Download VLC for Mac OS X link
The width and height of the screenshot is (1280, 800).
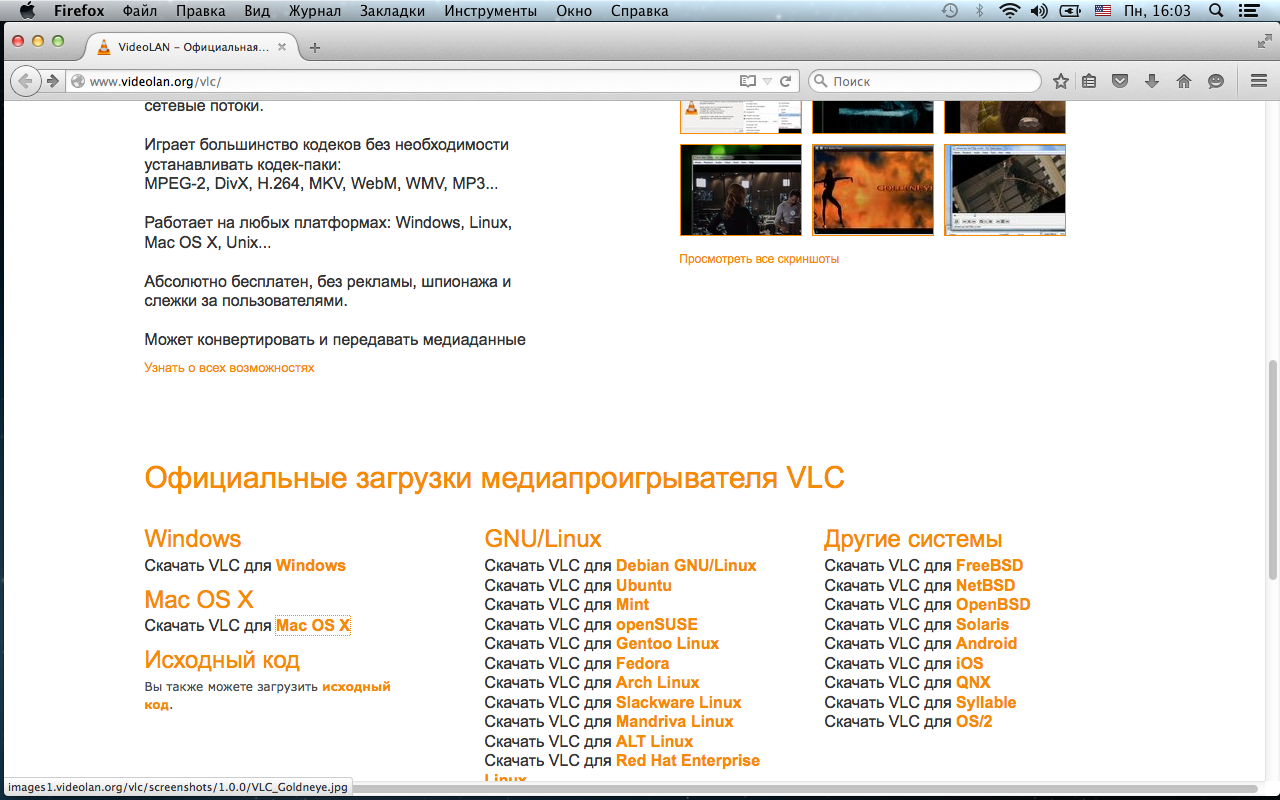pyautogui.click(x=313, y=626)
